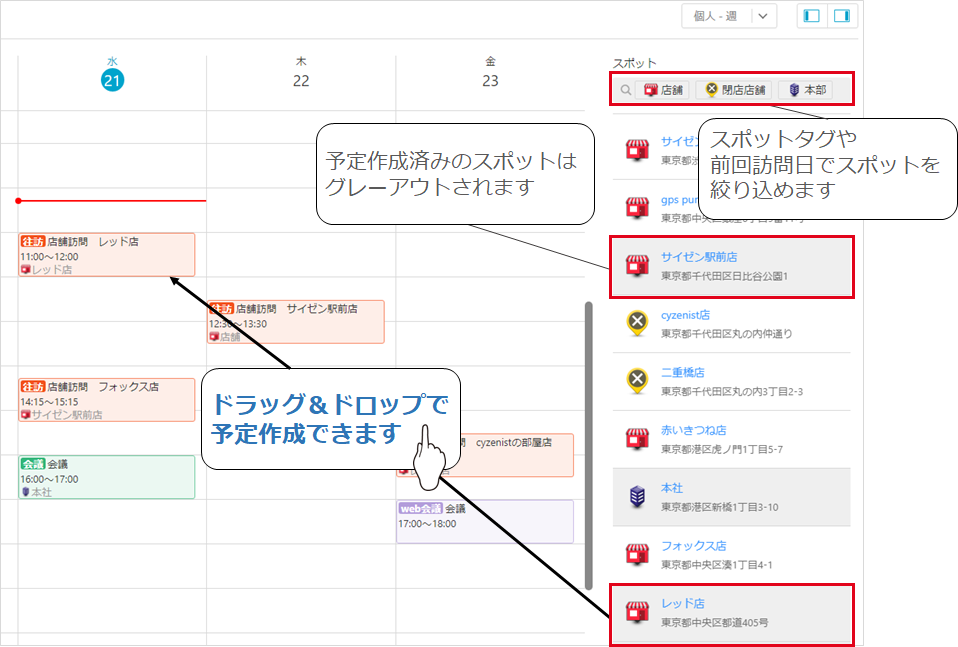958x647 pixels.
Task: Click purple web会議 tag
Action: pyautogui.click(x=420, y=508)
